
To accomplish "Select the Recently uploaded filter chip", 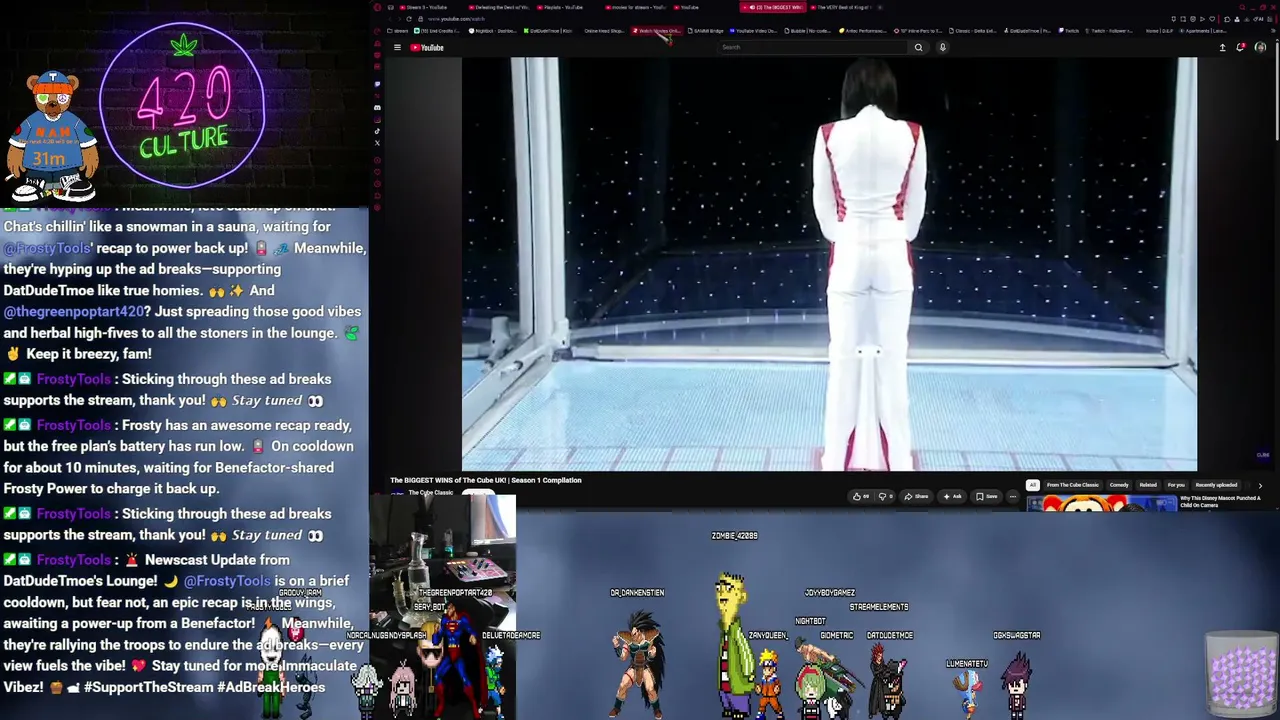I will tap(1216, 485).
